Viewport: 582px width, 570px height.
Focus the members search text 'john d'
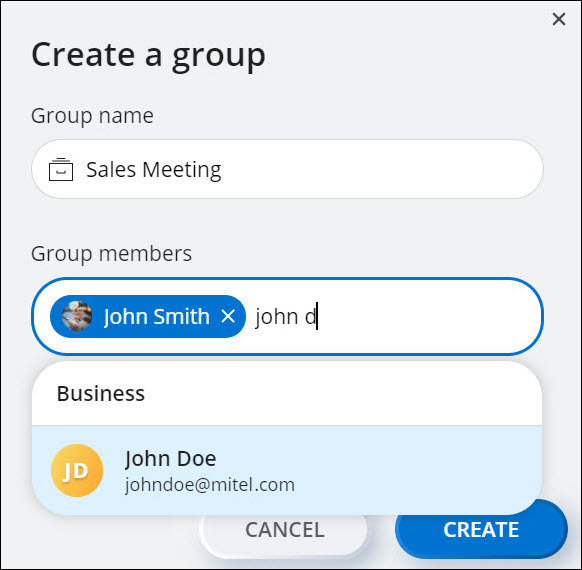(x=286, y=317)
